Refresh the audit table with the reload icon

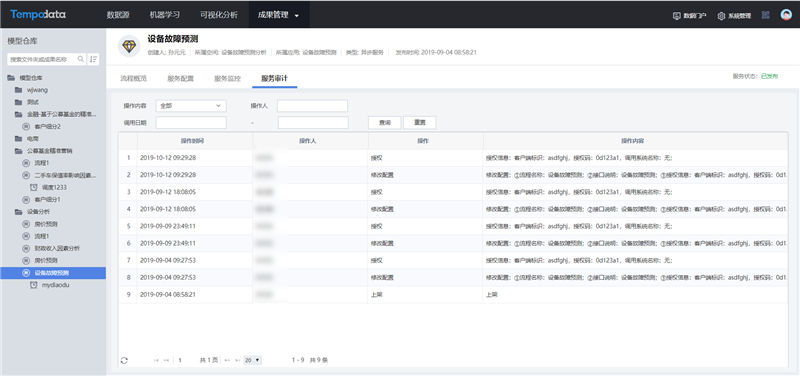click(124, 360)
